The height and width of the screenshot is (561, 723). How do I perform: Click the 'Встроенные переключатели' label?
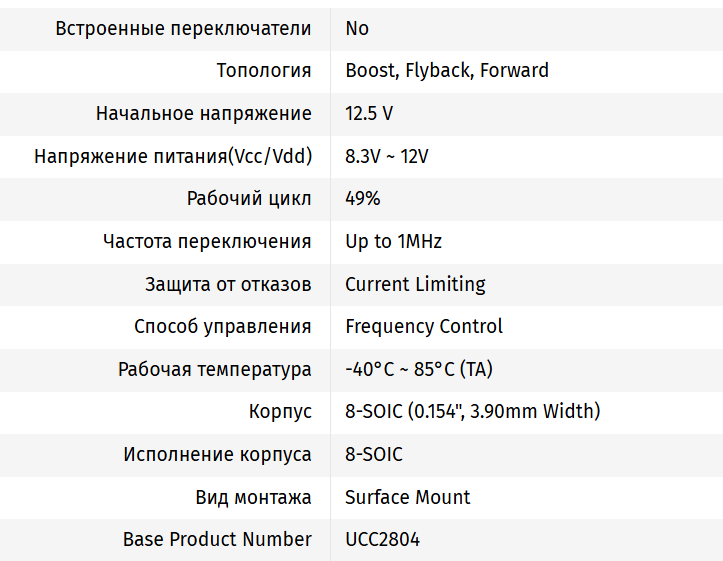pyautogui.click(x=183, y=28)
